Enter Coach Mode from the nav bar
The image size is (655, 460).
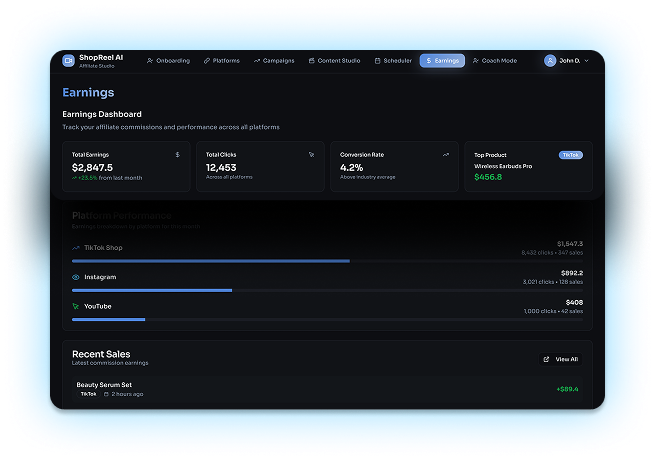click(x=495, y=61)
